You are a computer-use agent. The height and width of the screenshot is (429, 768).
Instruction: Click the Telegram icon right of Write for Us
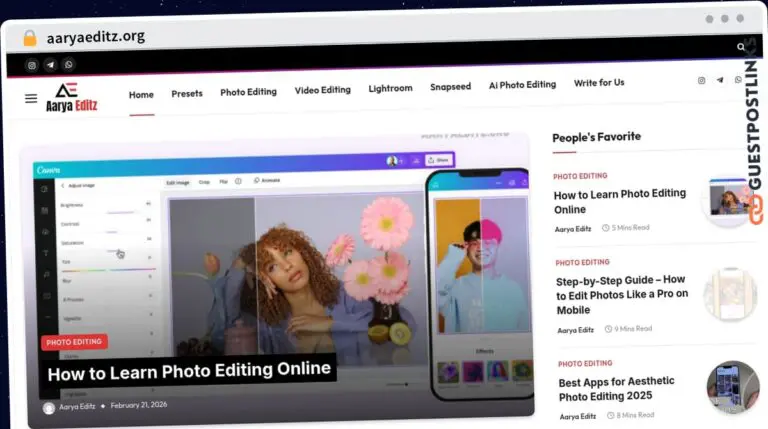(720, 80)
